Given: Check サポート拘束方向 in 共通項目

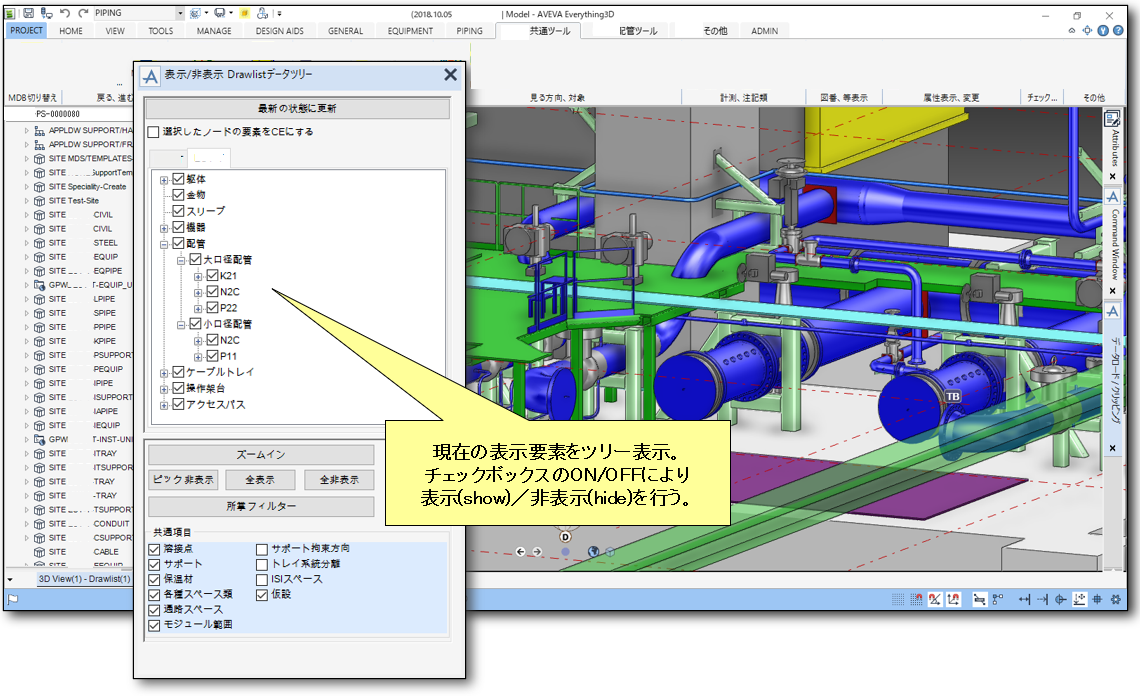Looking at the screenshot, I should pyautogui.click(x=261, y=549).
